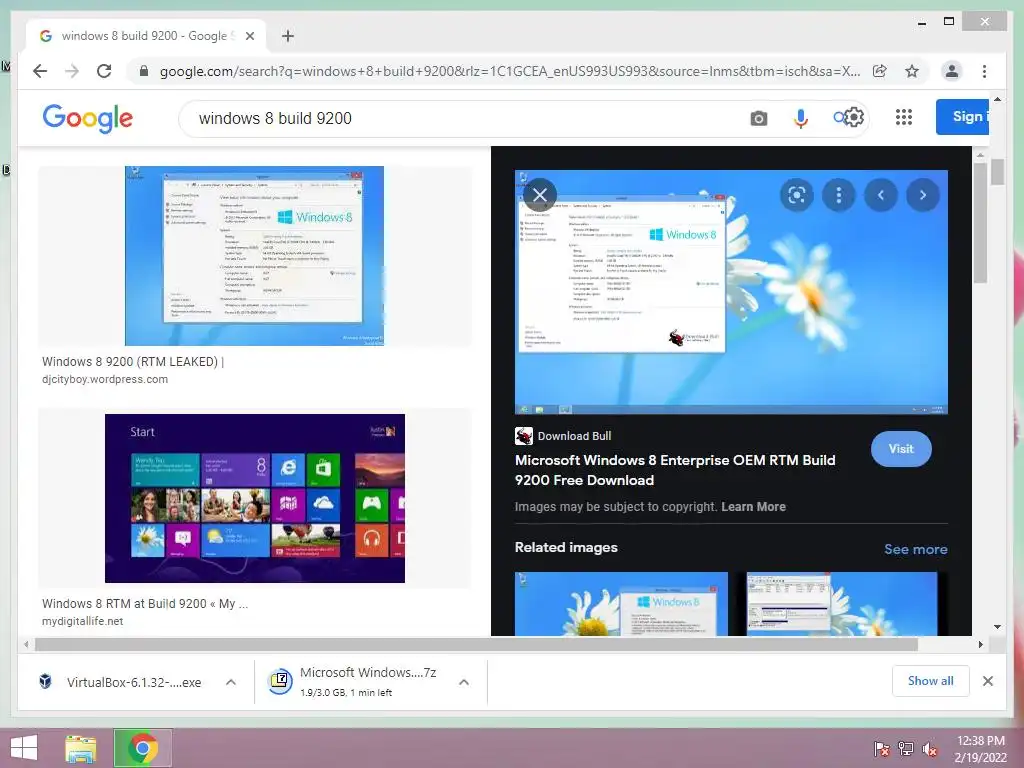This screenshot has width=1024, height=768.
Task: Open first related image thumbnail
Action: [621, 604]
